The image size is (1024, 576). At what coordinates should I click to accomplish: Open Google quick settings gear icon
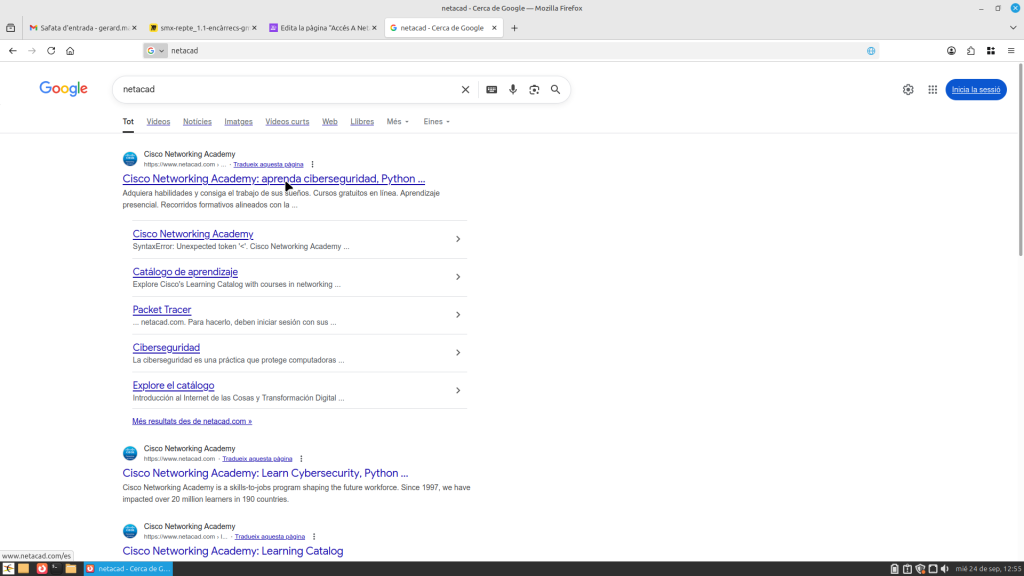(908, 90)
